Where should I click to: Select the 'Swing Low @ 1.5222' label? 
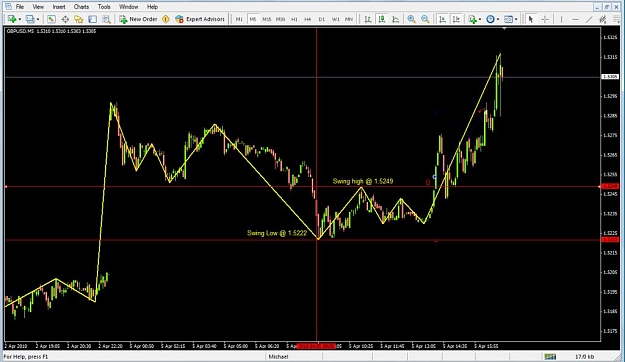click(x=277, y=233)
